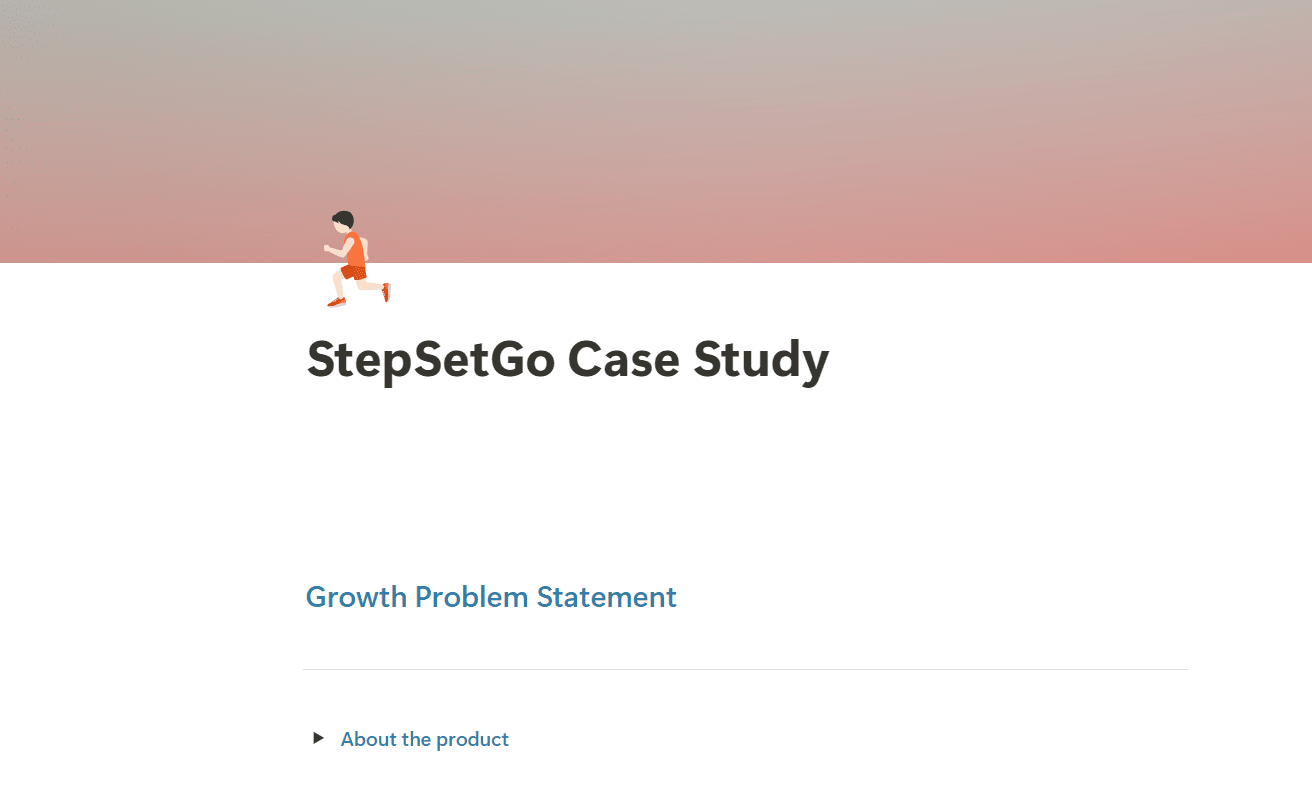
Task: Click the word product in the toggle
Action: [472, 740]
